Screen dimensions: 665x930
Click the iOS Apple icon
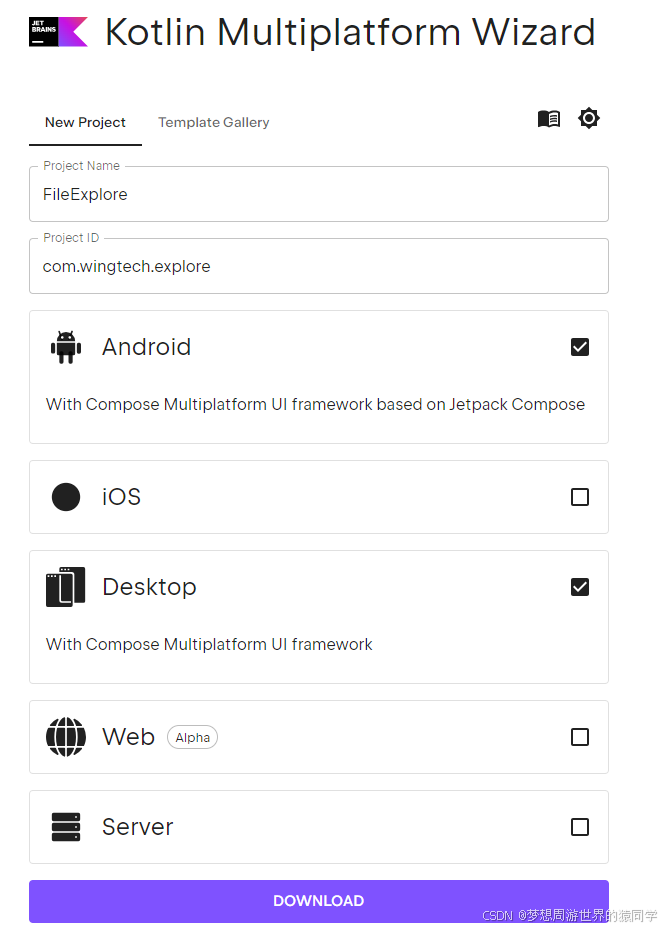pyautogui.click(x=66, y=497)
